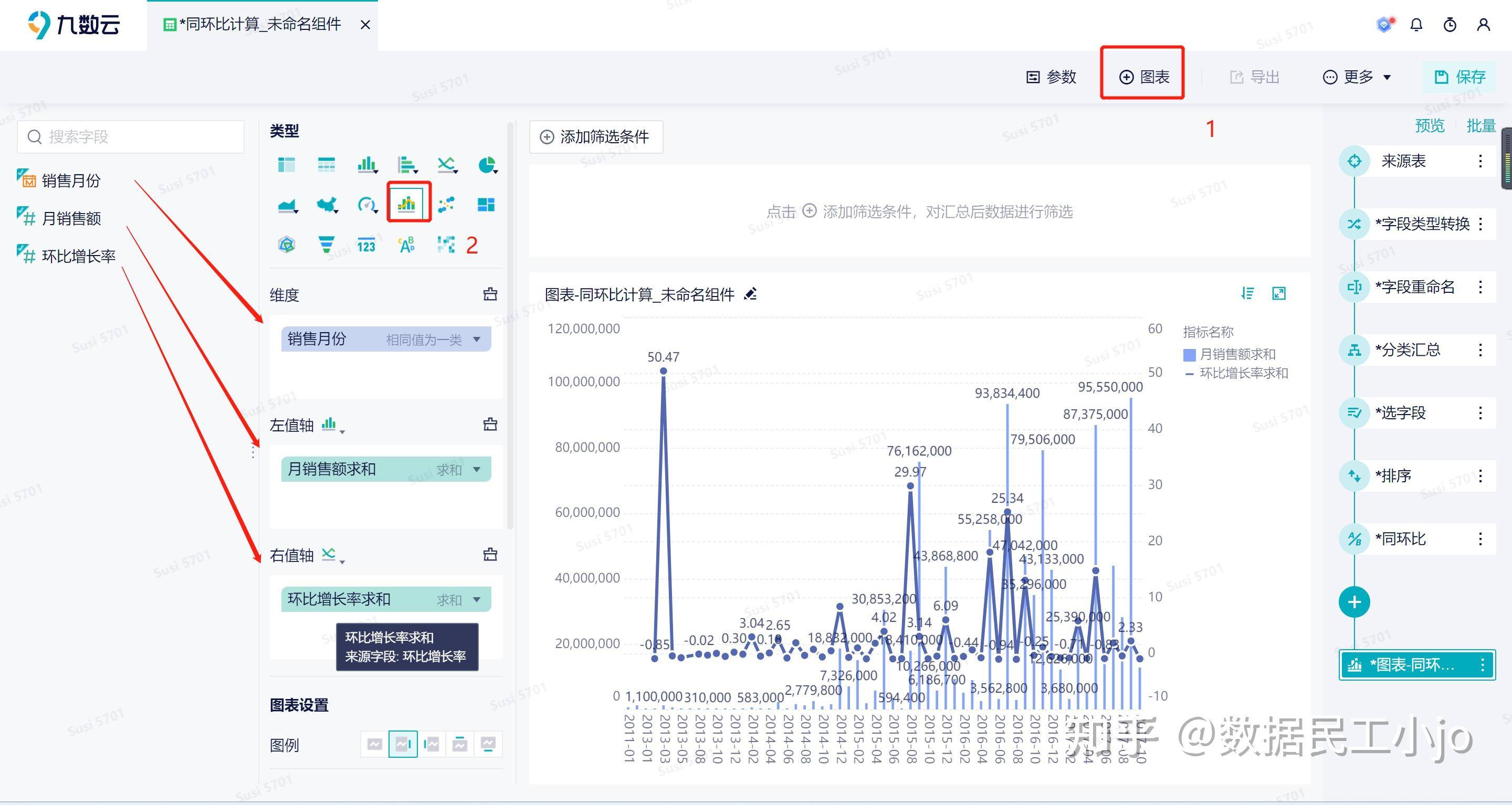Image resolution: width=1512 pixels, height=805 pixels.
Task: Choose the treemap chart type
Action: [x=487, y=205]
